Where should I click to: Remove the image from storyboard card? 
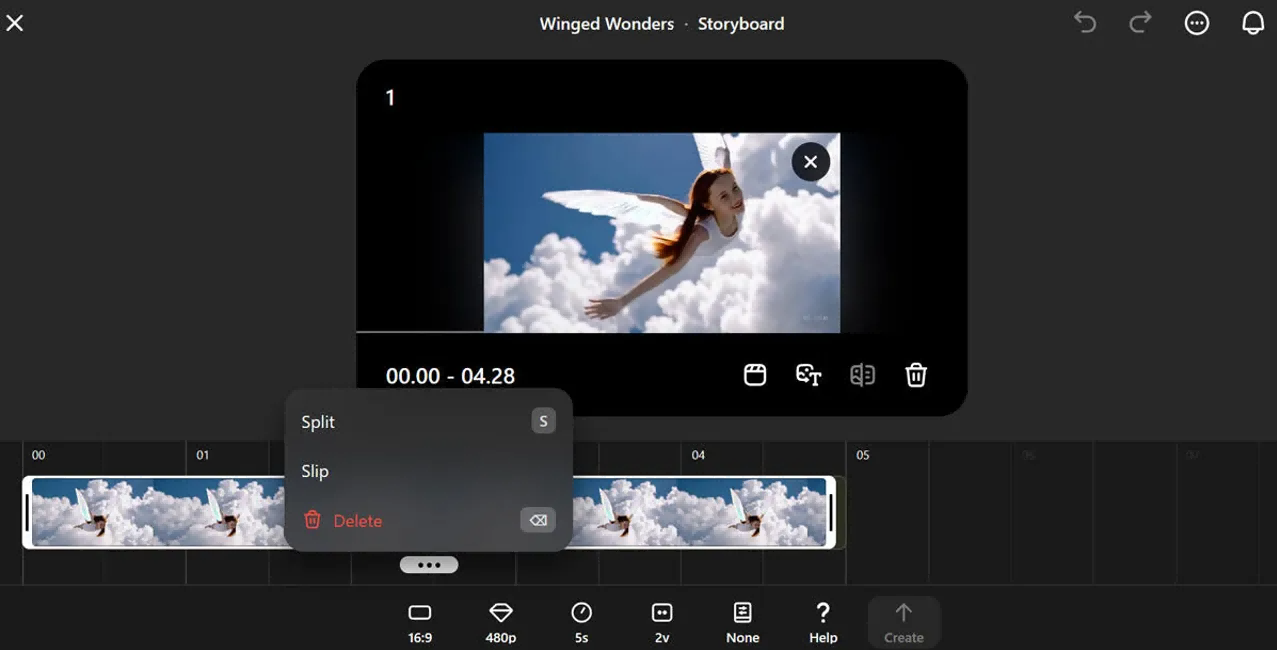[x=810, y=162]
